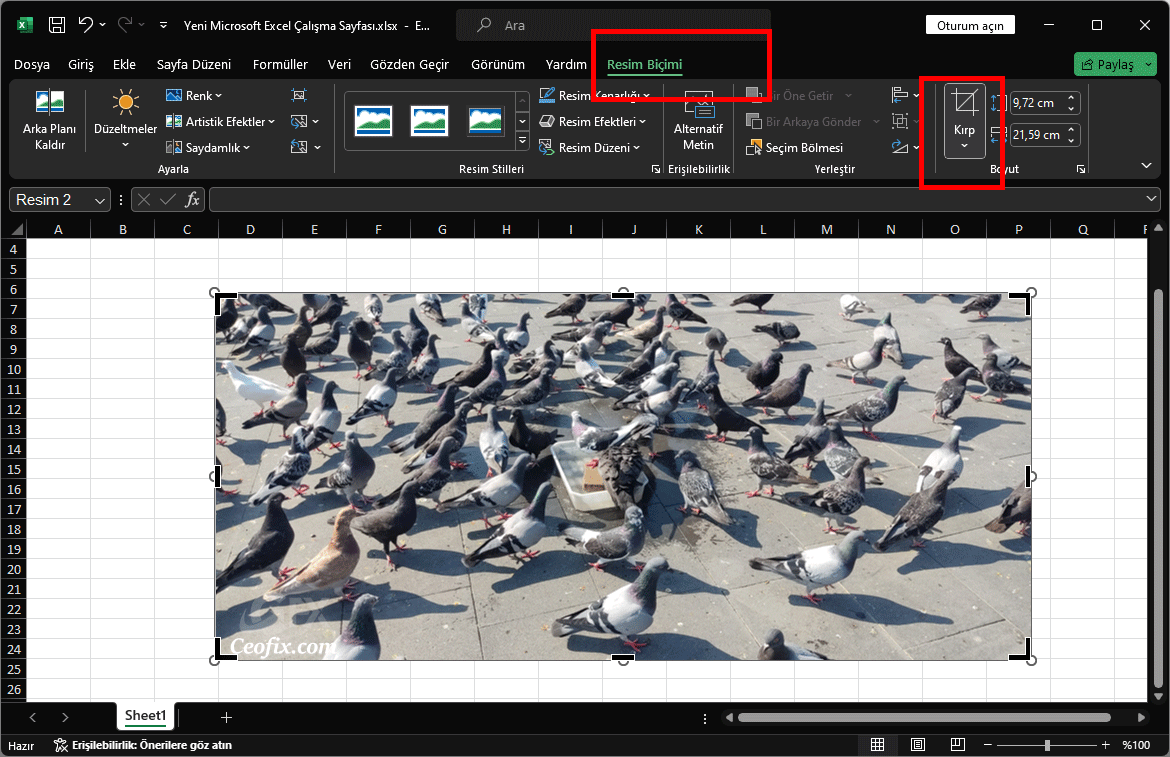Select the third picture style thumbnail
The height and width of the screenshot is (757, 1170).
click(485, 121)
